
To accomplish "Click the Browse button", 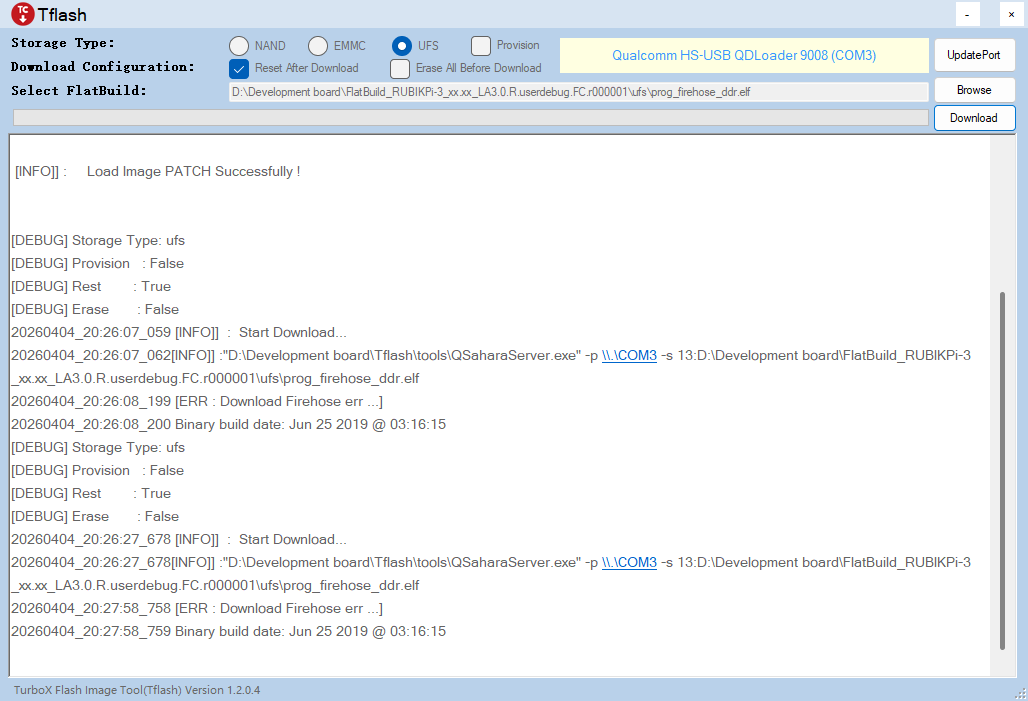I will pyautogui.click(x=974, y=90).
